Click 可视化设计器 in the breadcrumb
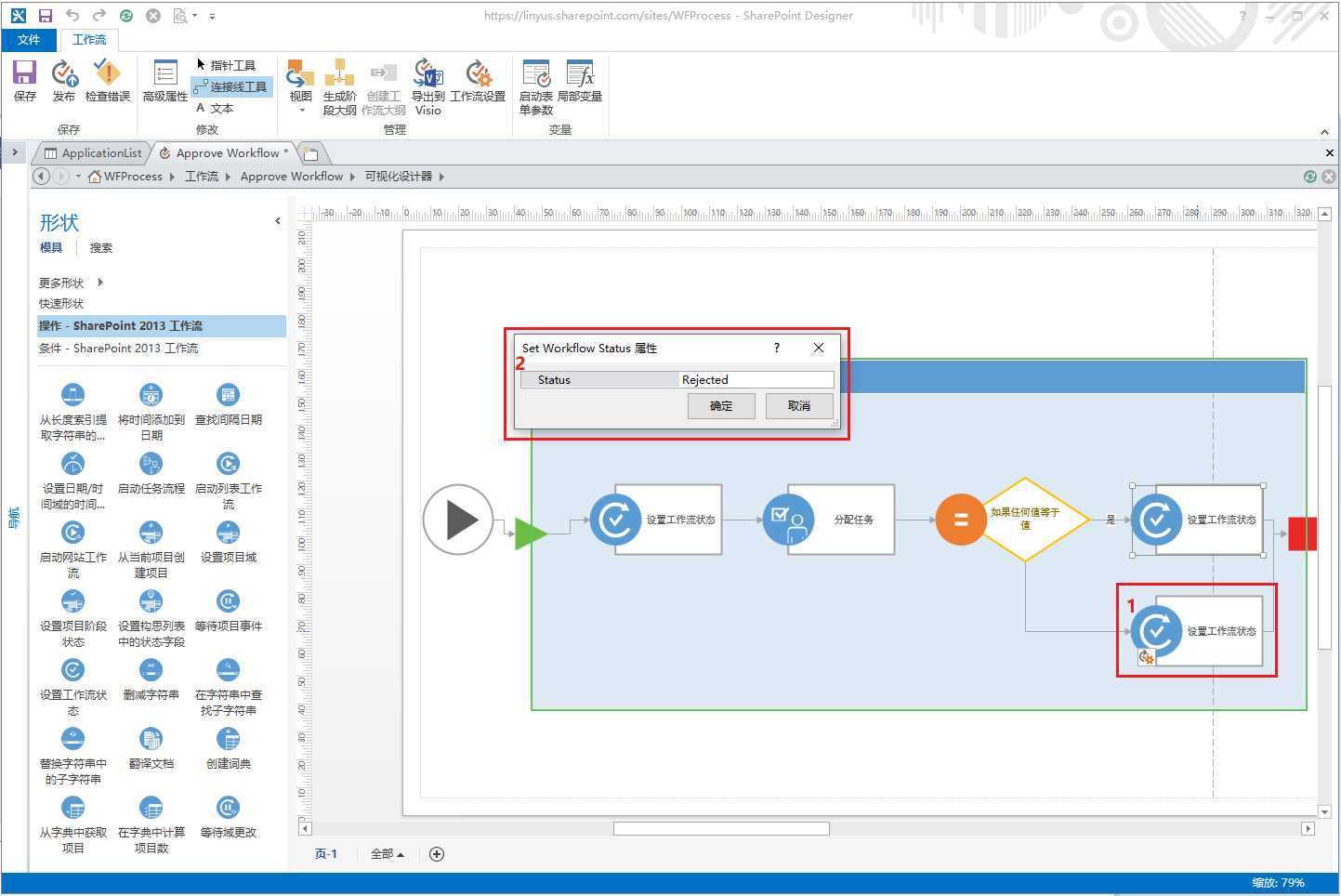 coord(398,177)
